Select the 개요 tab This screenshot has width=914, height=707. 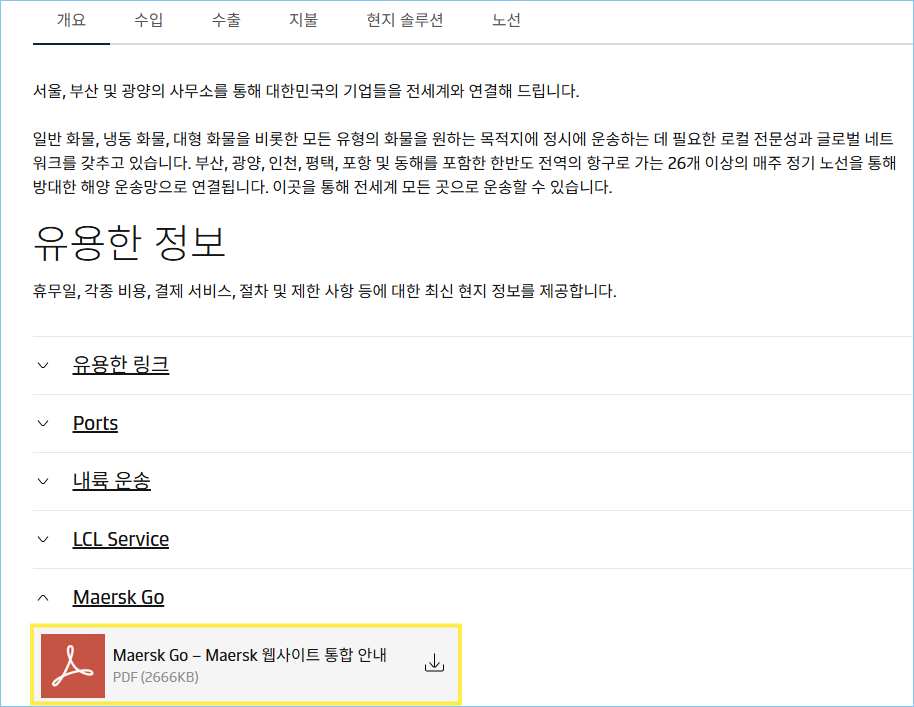[x=71, y=20]
